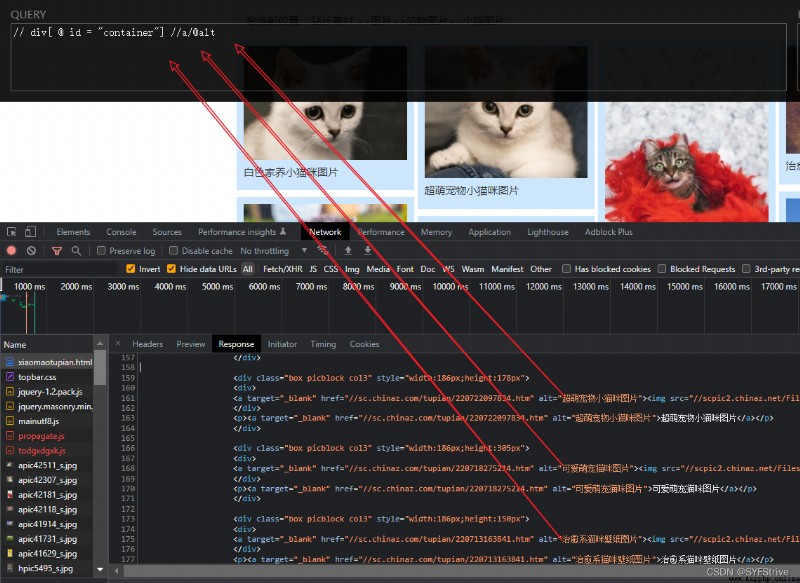Viewport: 800px width, 583px height.
Task: Toggle the network filter funnel icon
Action: (57, 250)
